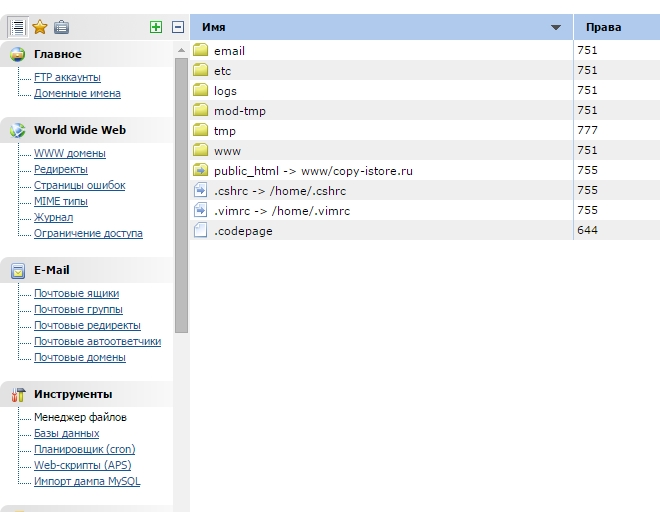Click the World Wide Web section icon

[x=17, y=130]
